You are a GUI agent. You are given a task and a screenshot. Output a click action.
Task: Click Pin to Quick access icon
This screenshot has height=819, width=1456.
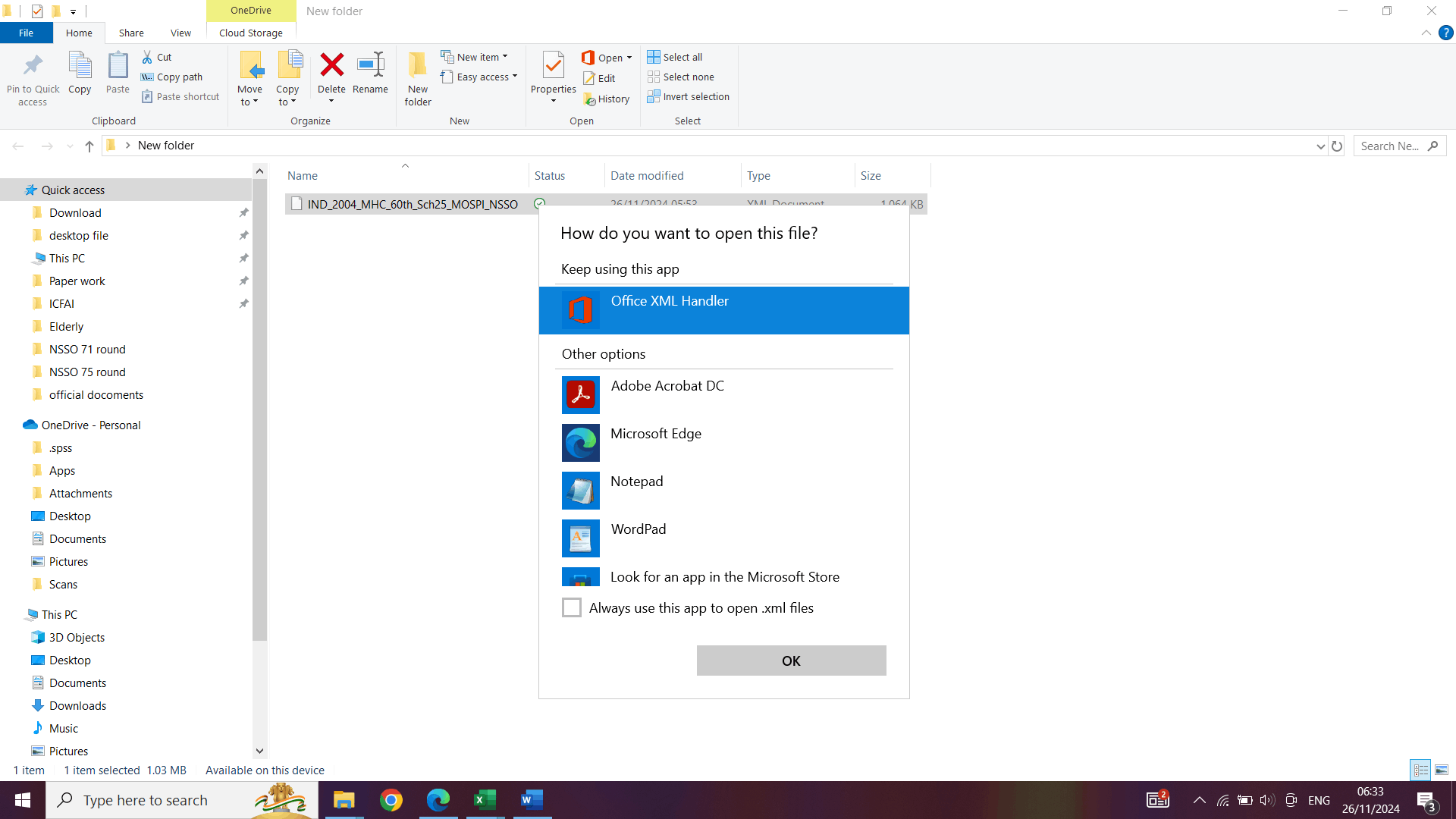point(33,65)
